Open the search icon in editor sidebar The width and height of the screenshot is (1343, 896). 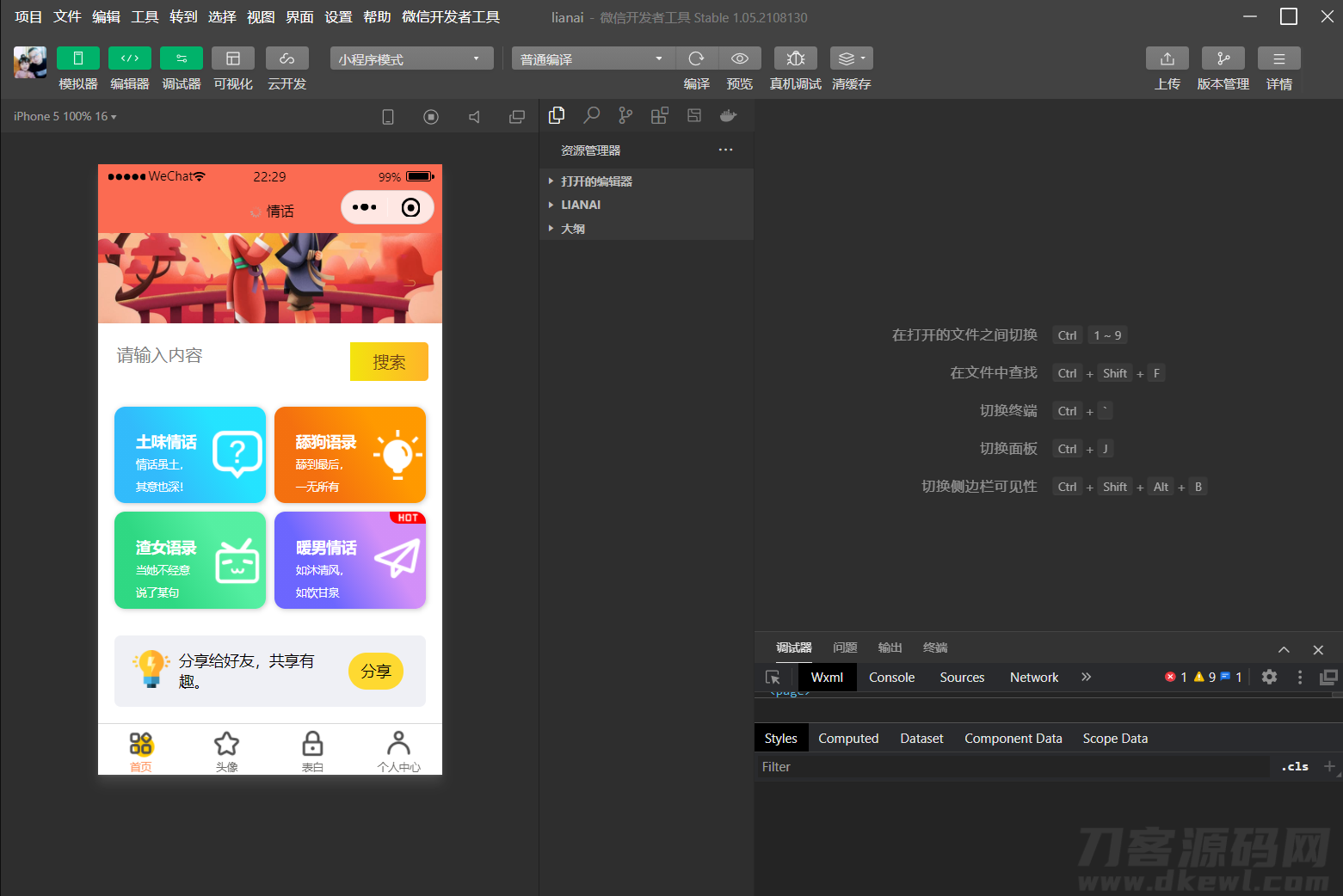coord(591,115)
